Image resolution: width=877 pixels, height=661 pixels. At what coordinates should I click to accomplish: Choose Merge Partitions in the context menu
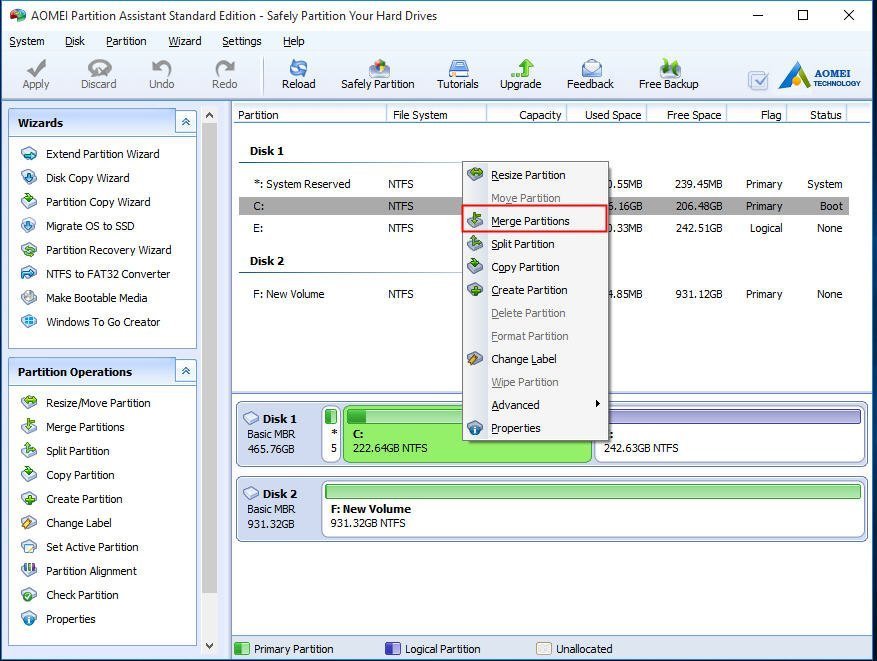click(530, 221)
